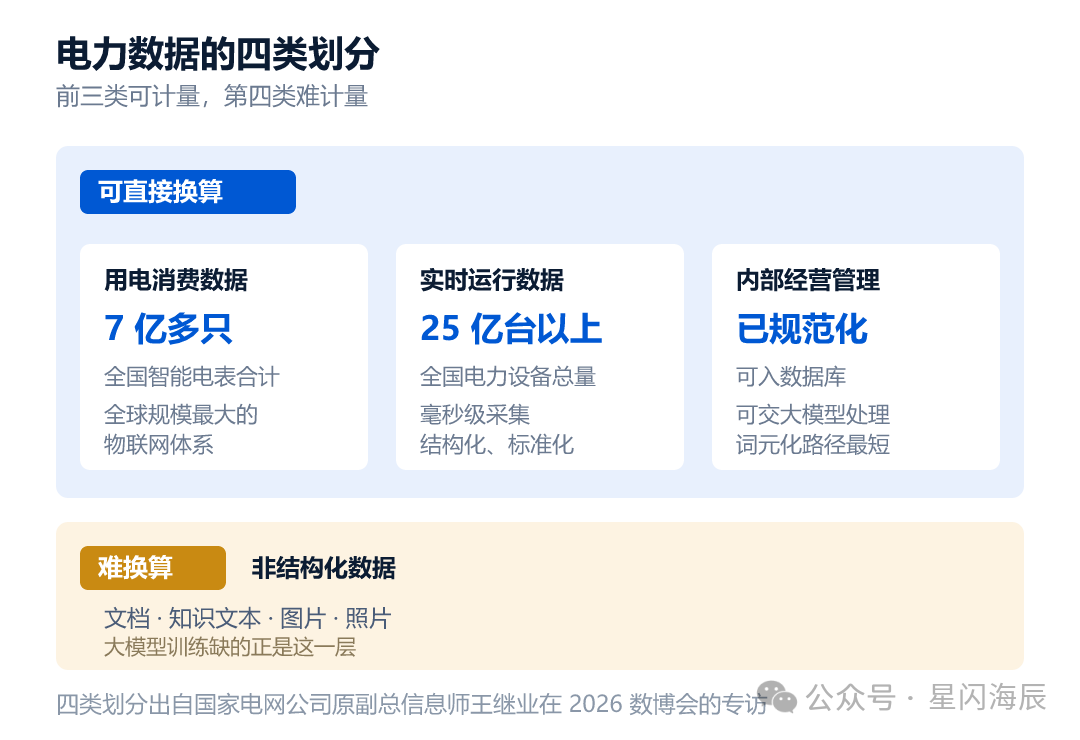Click the line 全国智能电表合计
Screen dimensions: 1080x740
click(x=191, y=377)
